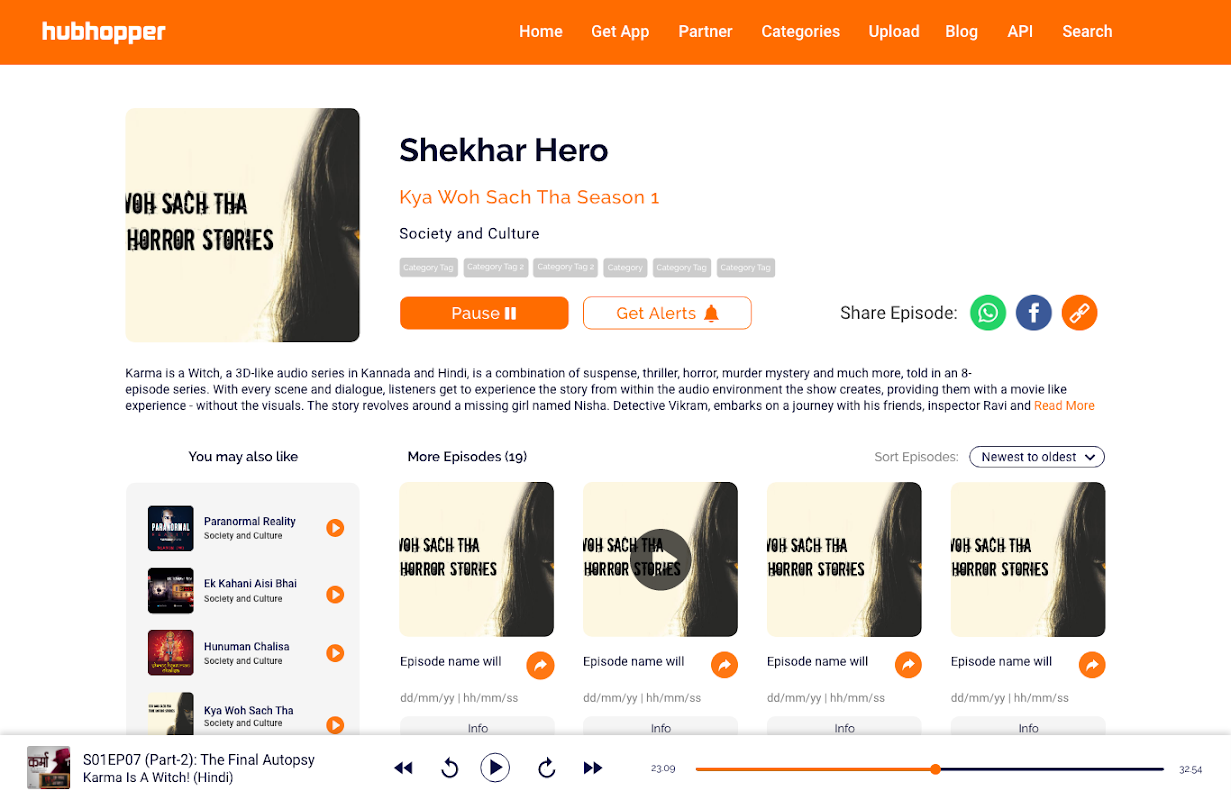Open Kya Woh Sach Tha Season 1 link
1231x800 pixels.
pyautogui.click(x=529, y=197)
